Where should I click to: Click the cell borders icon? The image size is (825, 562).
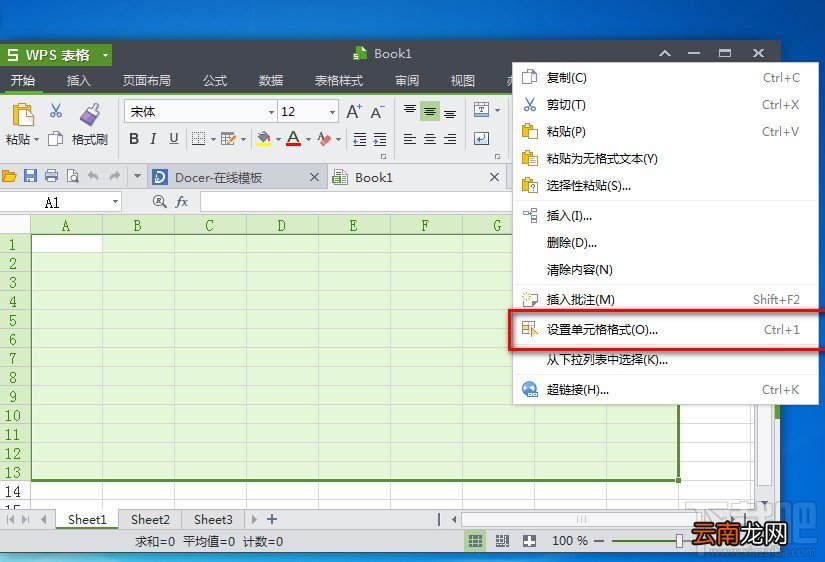click(198, 139)
